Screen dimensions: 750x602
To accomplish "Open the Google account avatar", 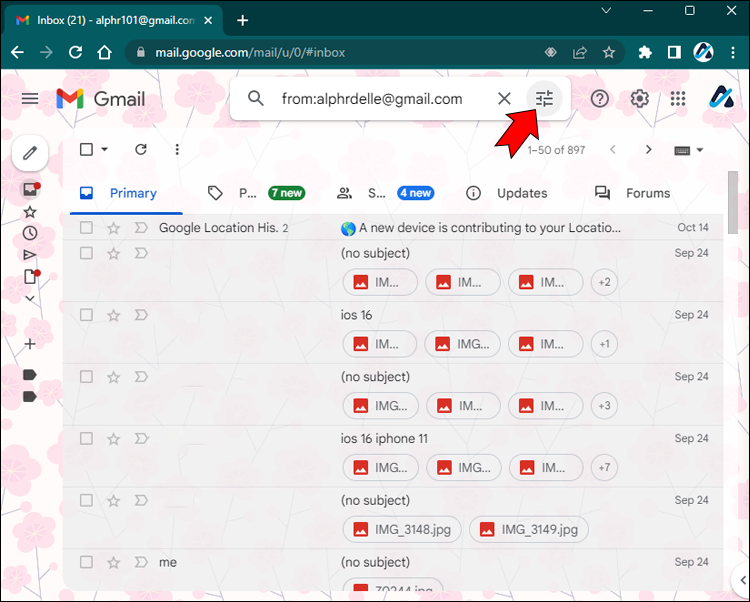I will pyautogui.click(x=721, y=97).
